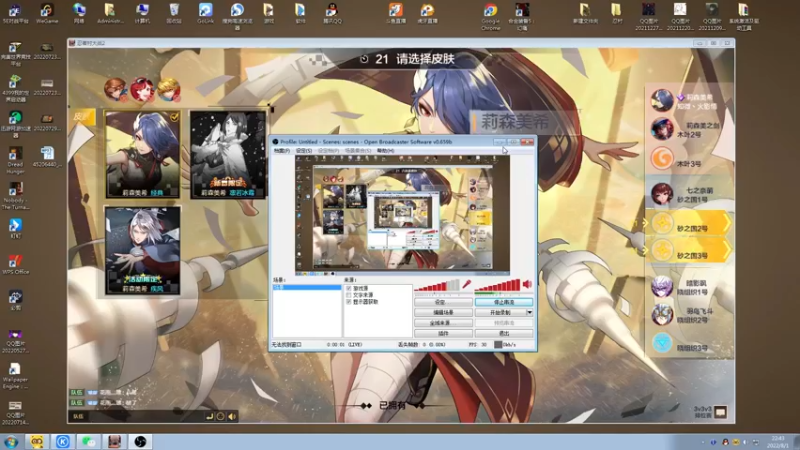800x450 pixels.
Task: Click the 插件 plugins button in OBS
Action: coord(443,333)
